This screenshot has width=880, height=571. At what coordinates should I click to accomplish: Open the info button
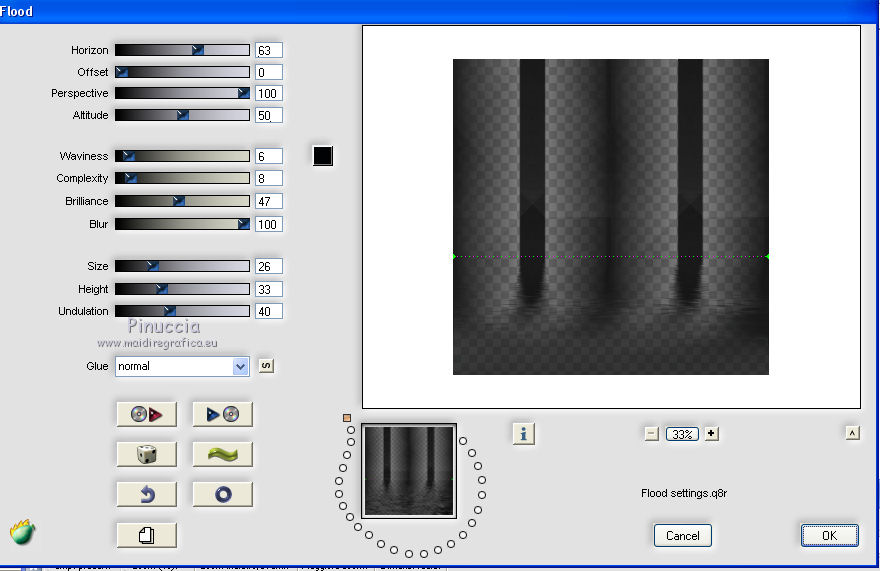524,433
